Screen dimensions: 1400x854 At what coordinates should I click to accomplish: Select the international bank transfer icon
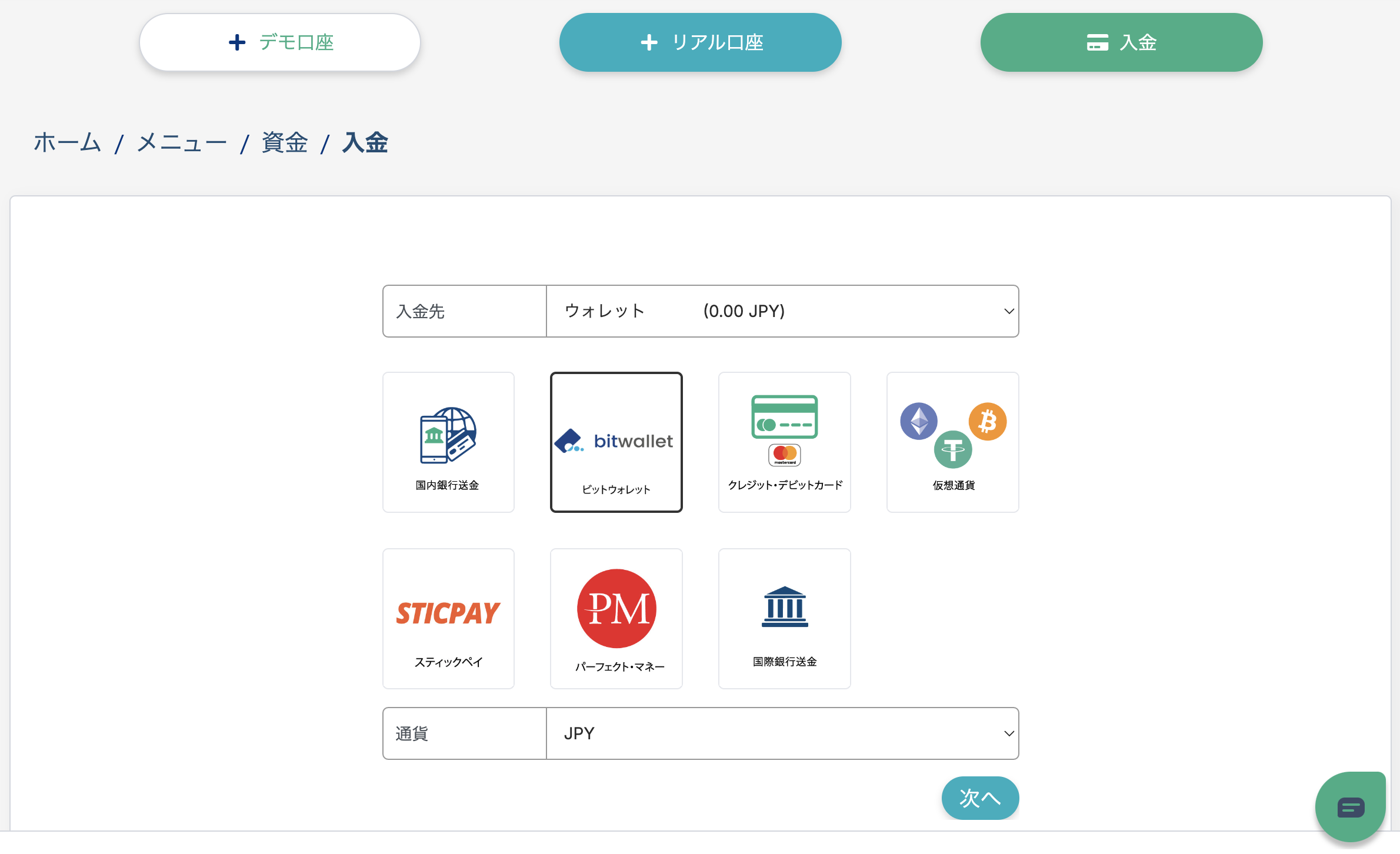[784, 618]
